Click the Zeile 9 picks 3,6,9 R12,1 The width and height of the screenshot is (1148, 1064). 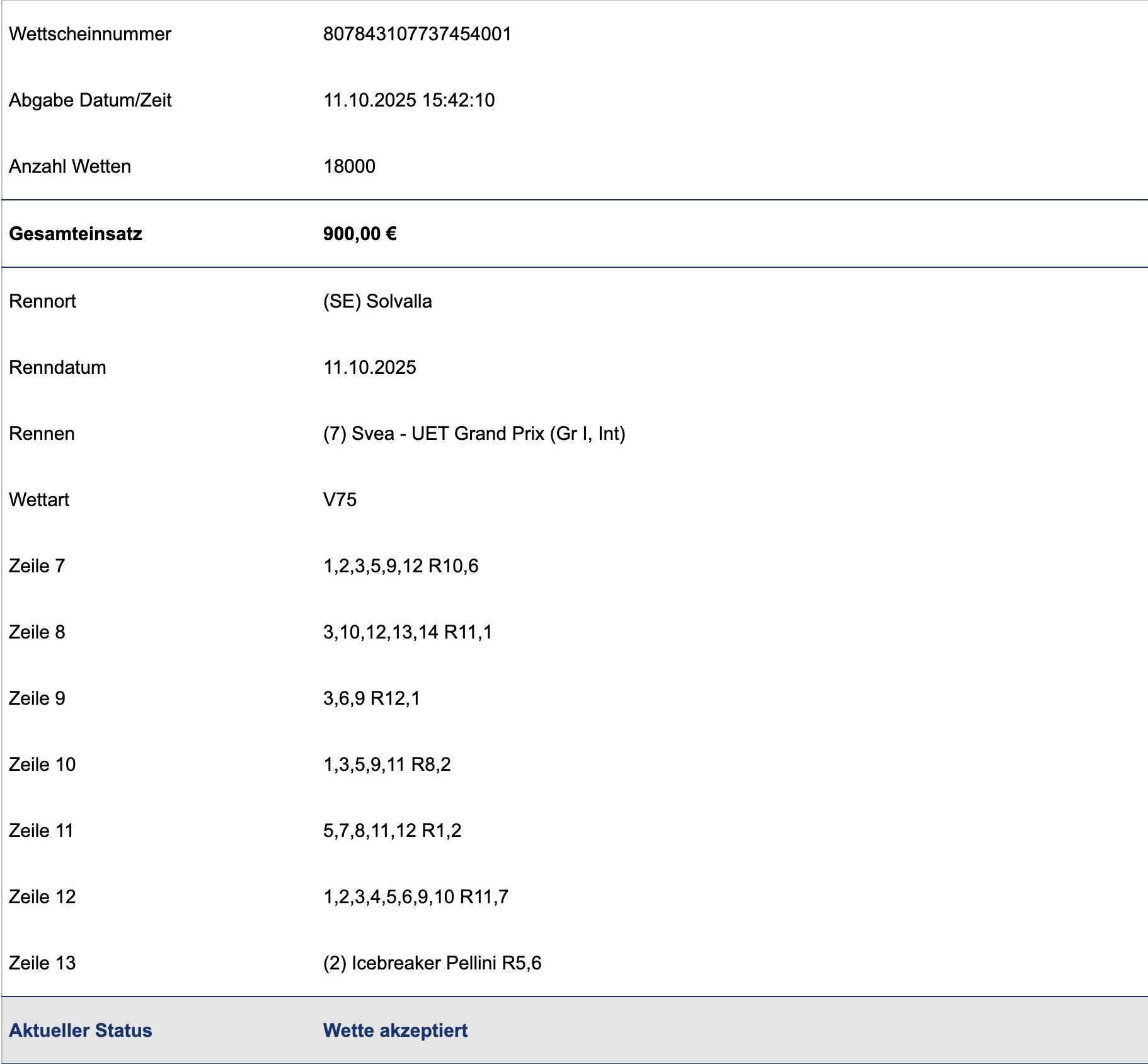371,698
